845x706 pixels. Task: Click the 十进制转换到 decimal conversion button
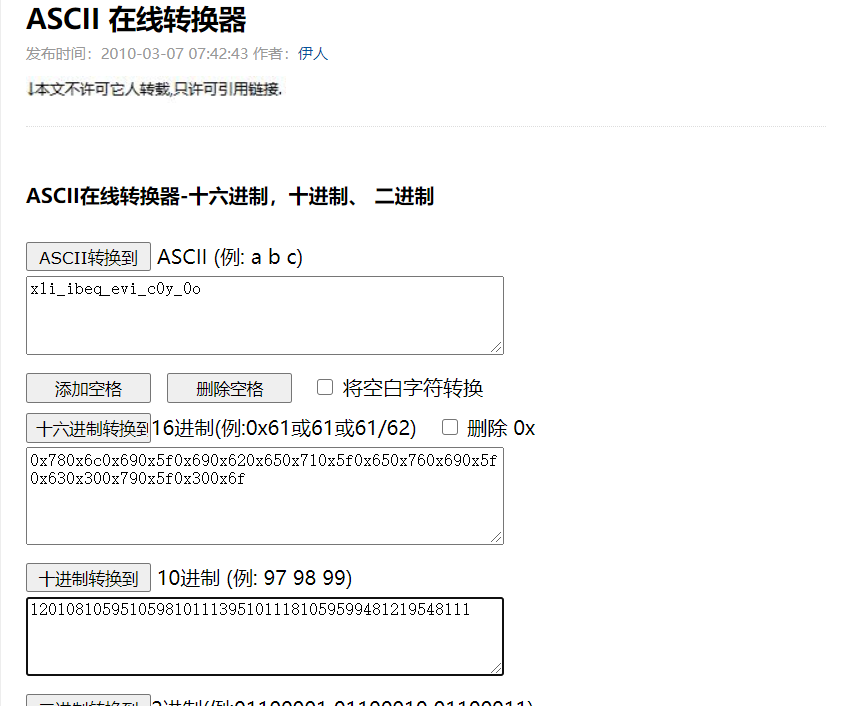coord(88,577)
